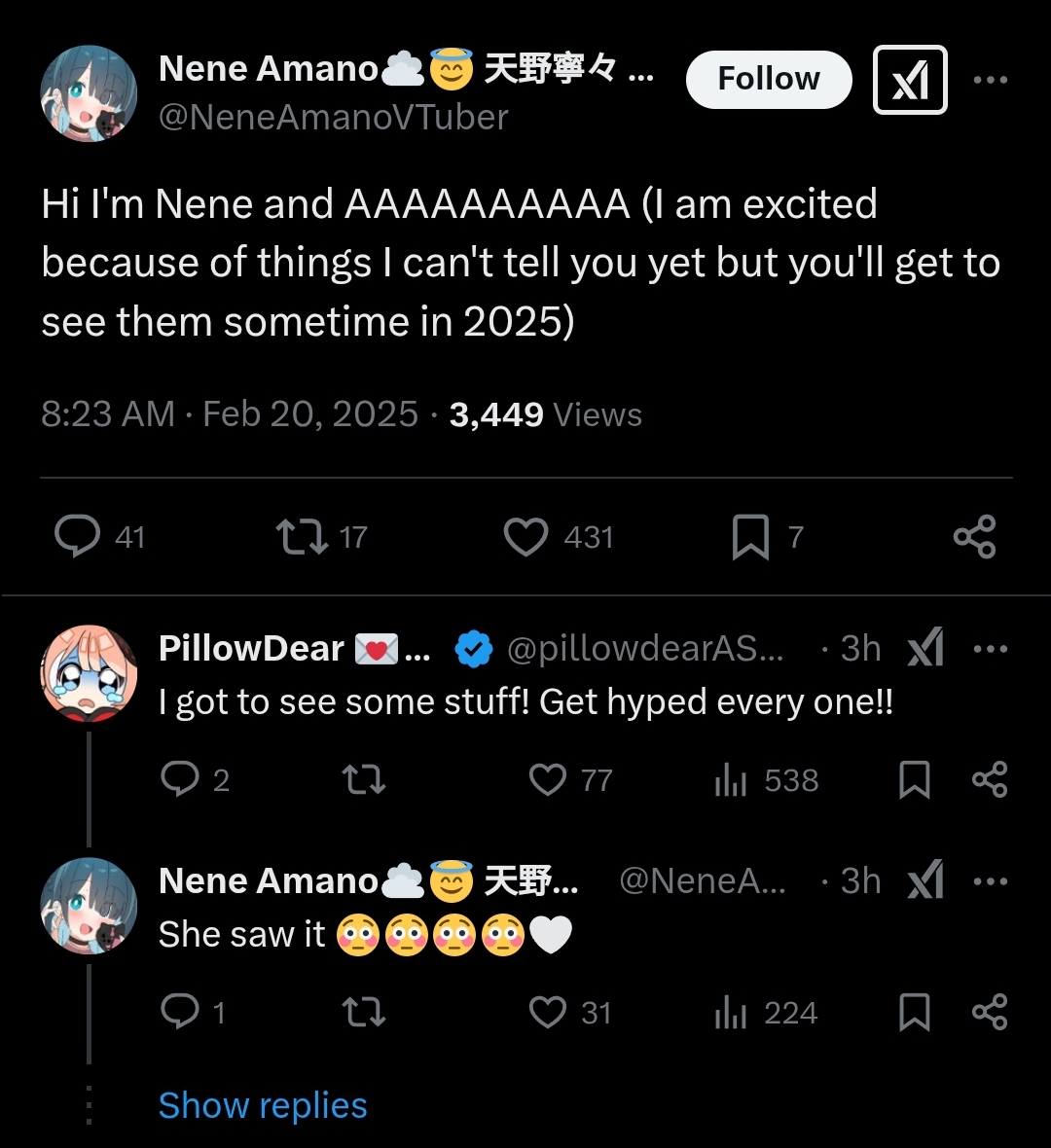
Task: Reply to the "She saw it" post
Action: point(180,1012)
